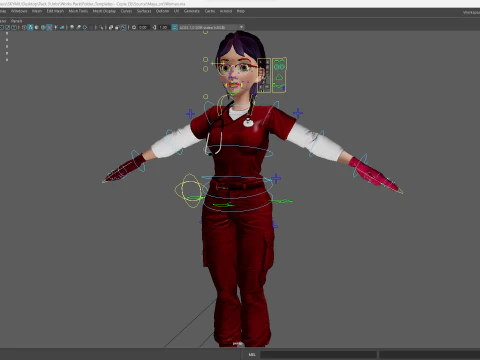Toggle motion blur icon
Screen dimensions: 480x360
[78, 27]
